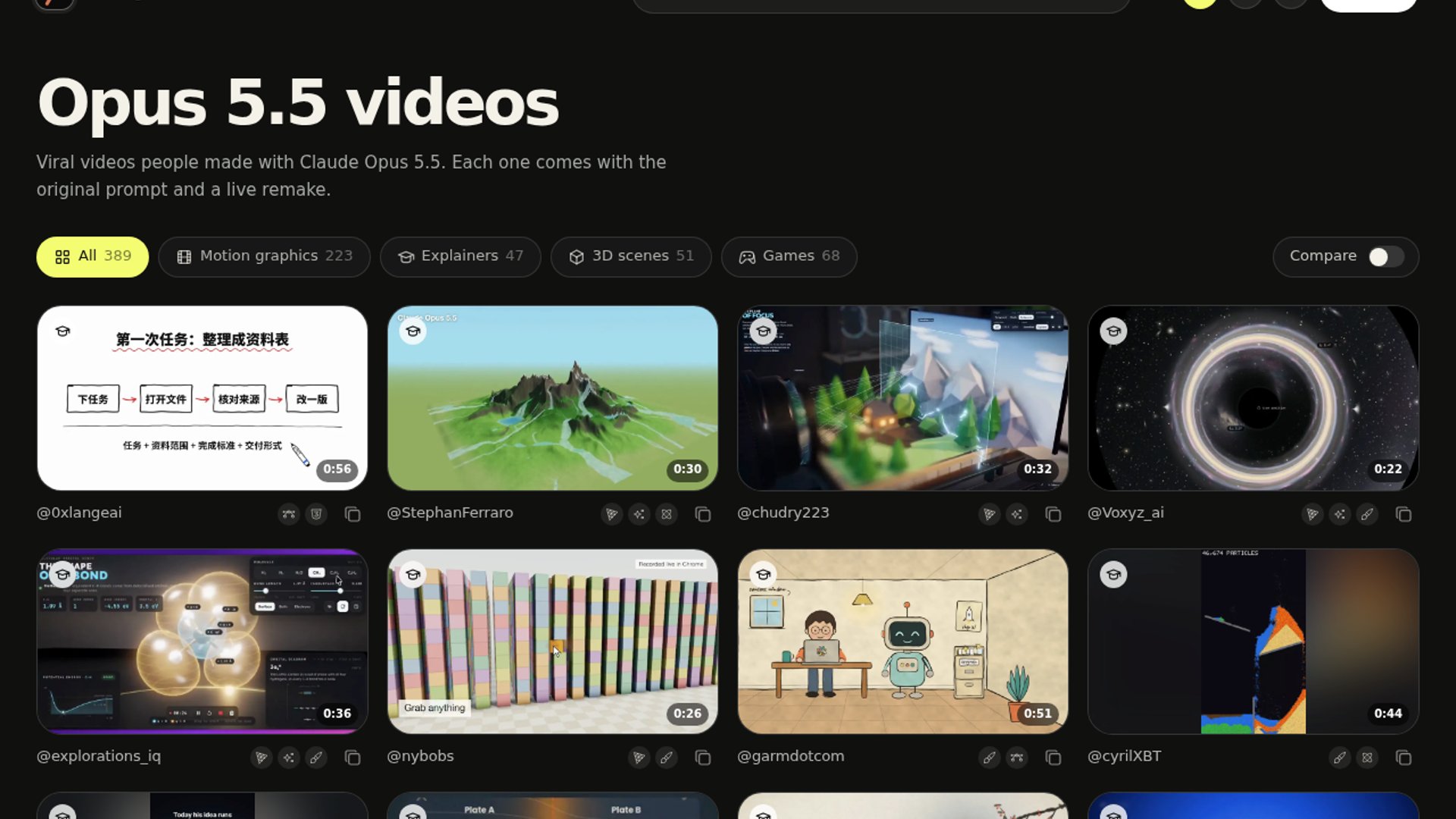Image resolution: width=1456 pixels, height=819 pixels.
Task: Click the brush tag icon for @cyrilXBT
Action: click(1340, 758)
